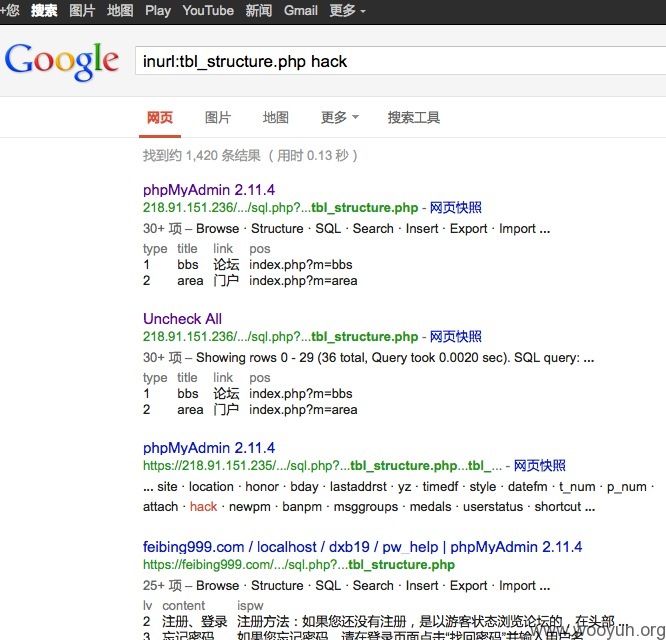This screenshot has width=666, height=640.
Task: Click the Uncheck All result's green URL
Action: click(280, 337)
